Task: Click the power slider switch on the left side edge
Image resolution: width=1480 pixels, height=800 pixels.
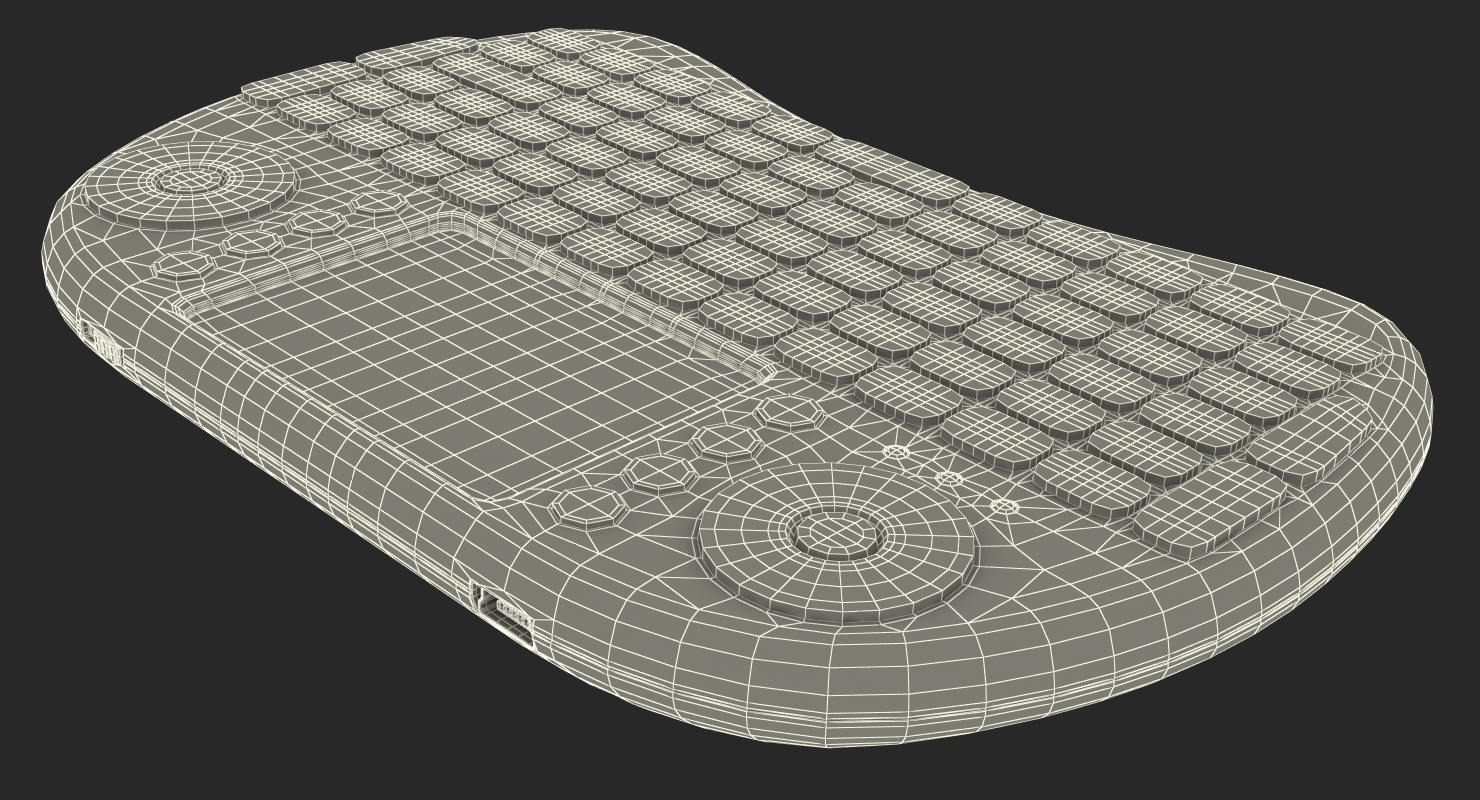Action: pyautogui.click(x=101, y=344)
